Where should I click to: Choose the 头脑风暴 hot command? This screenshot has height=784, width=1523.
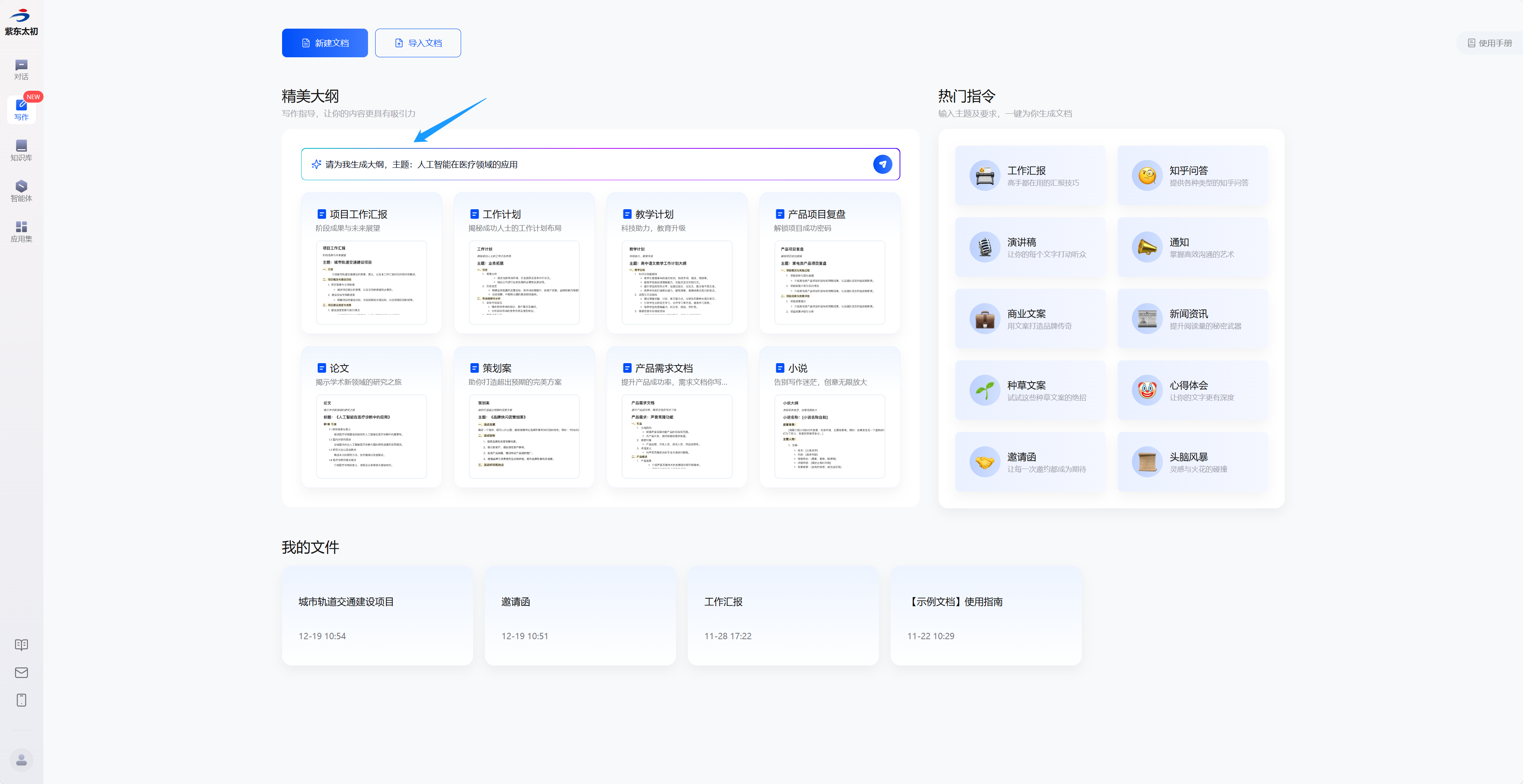coord(1192,462)
